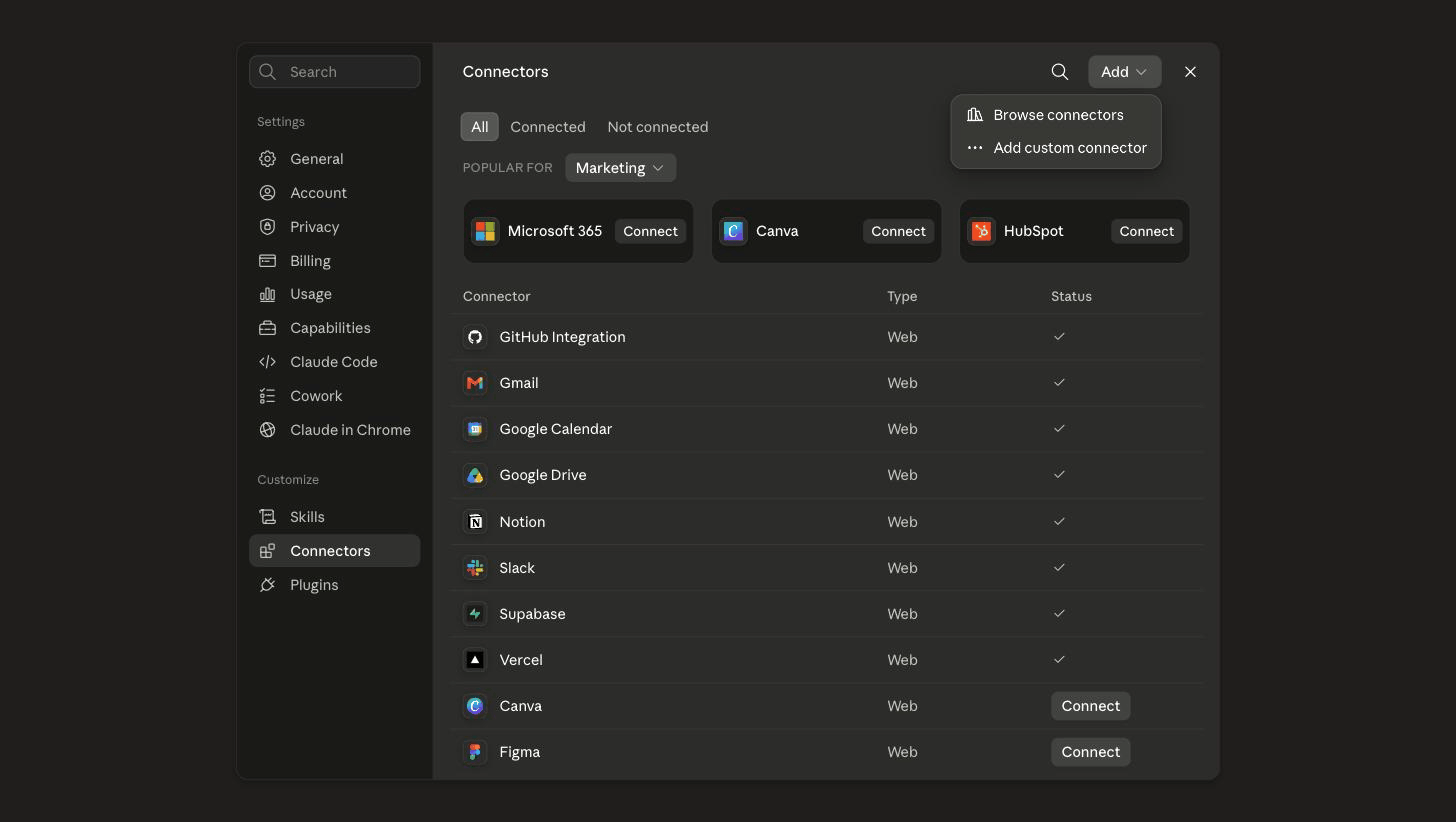1456x822 pixels.
Task: Click the Skills scroll icon
Action: (267, 517)
